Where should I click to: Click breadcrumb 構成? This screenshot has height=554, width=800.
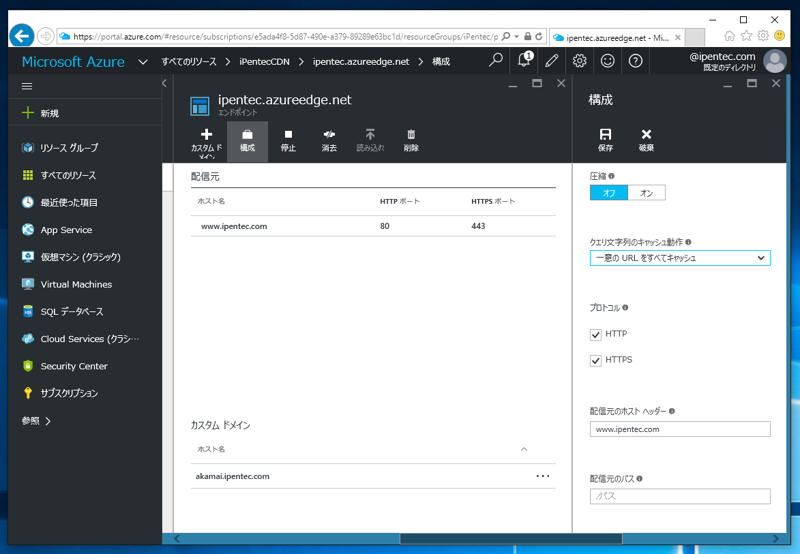point(441,62)
